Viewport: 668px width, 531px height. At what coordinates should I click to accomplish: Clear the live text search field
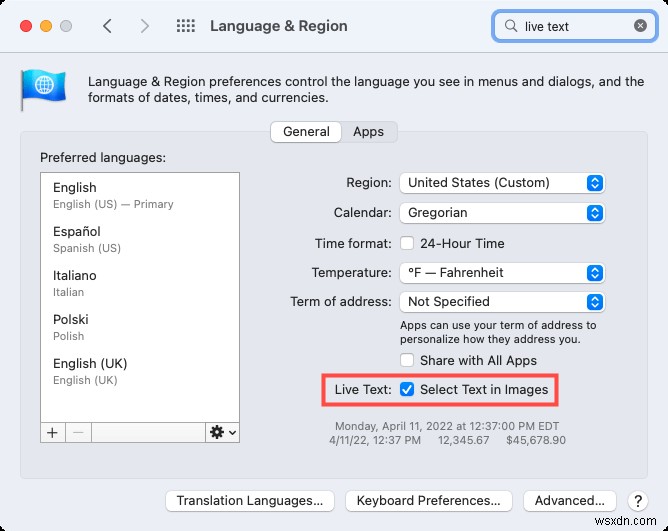point(640,26)
